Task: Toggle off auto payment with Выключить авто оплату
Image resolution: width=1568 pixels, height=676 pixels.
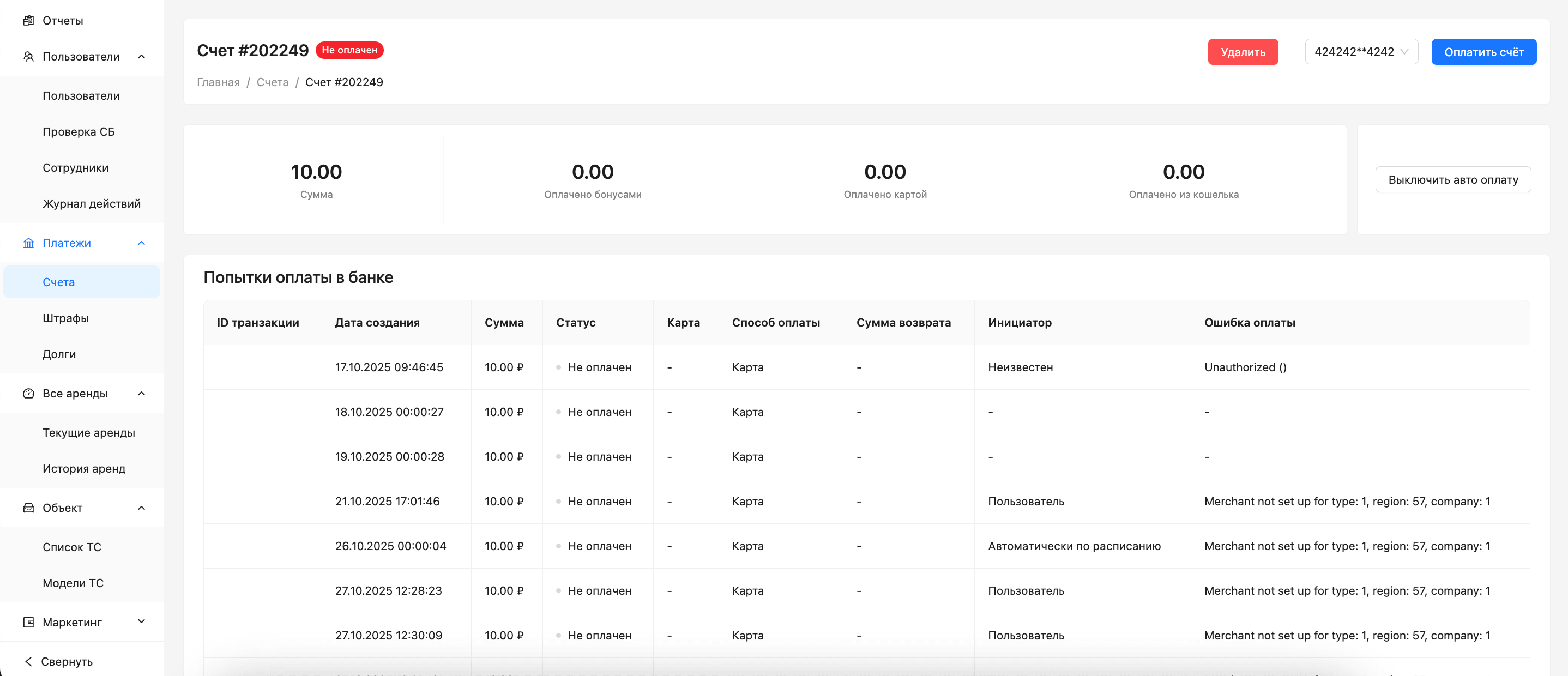Action: coord(1452,180)
